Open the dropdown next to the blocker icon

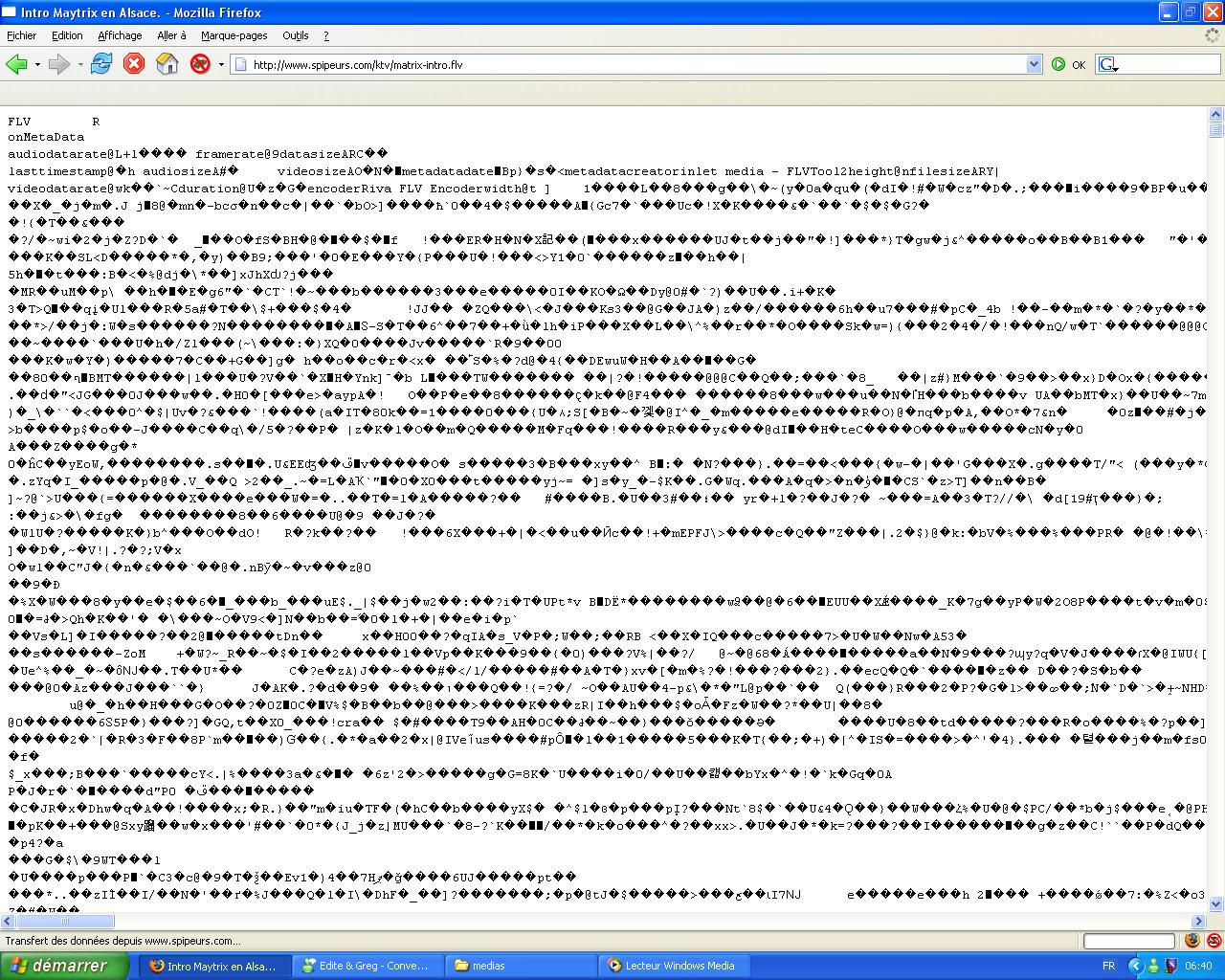click(x=221, y=64)
